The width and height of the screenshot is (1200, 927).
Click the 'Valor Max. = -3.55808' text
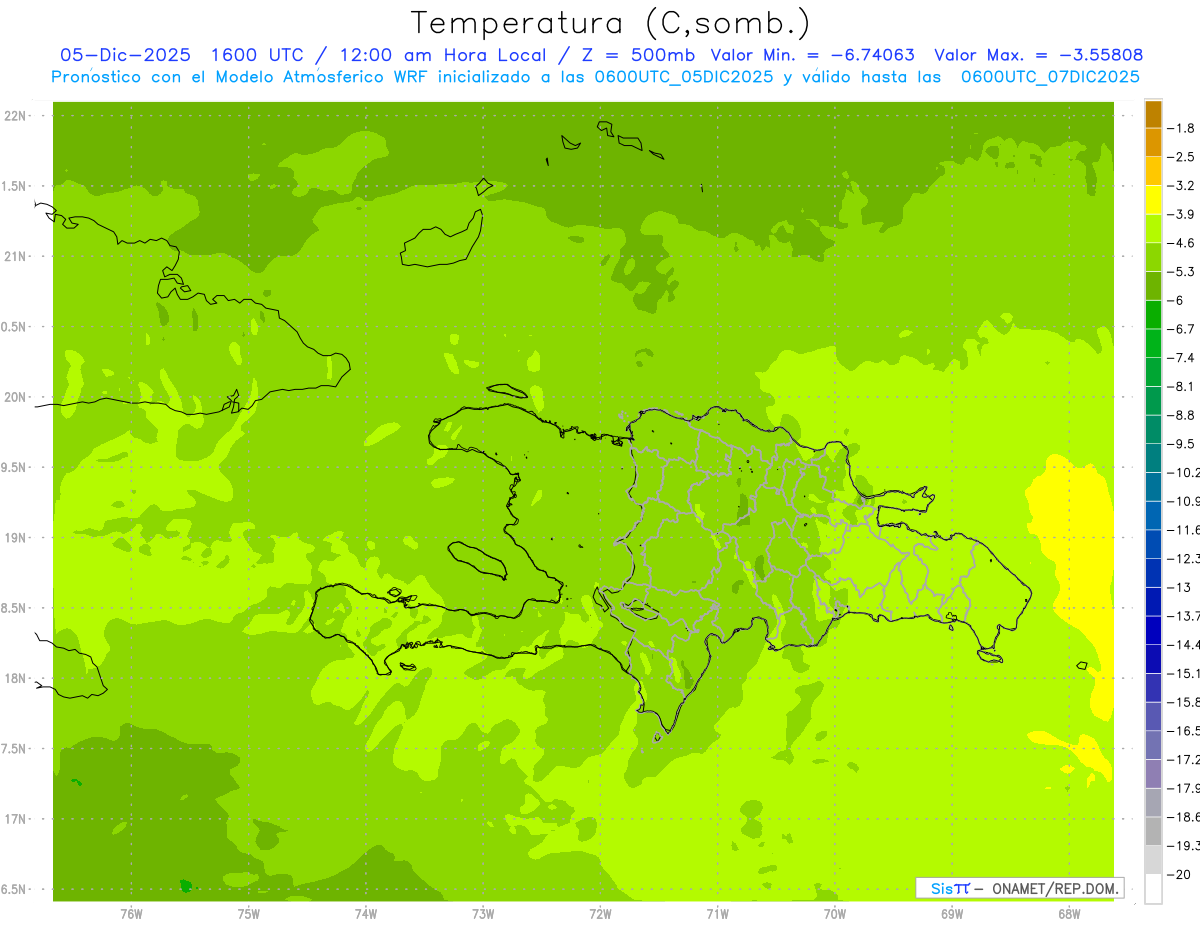(1038, 55)
